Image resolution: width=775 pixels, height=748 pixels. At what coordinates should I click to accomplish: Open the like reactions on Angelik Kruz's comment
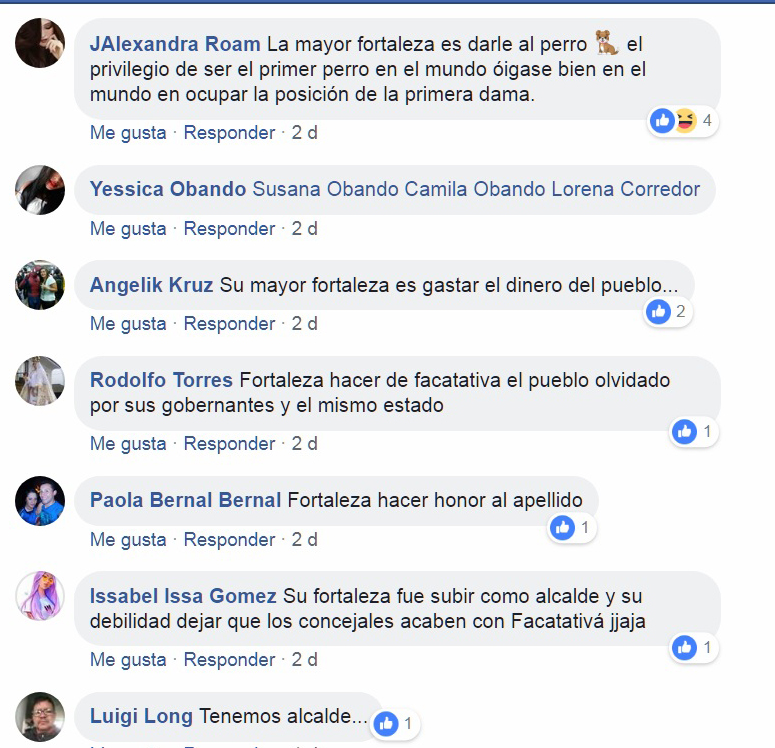tap(658, 311)
